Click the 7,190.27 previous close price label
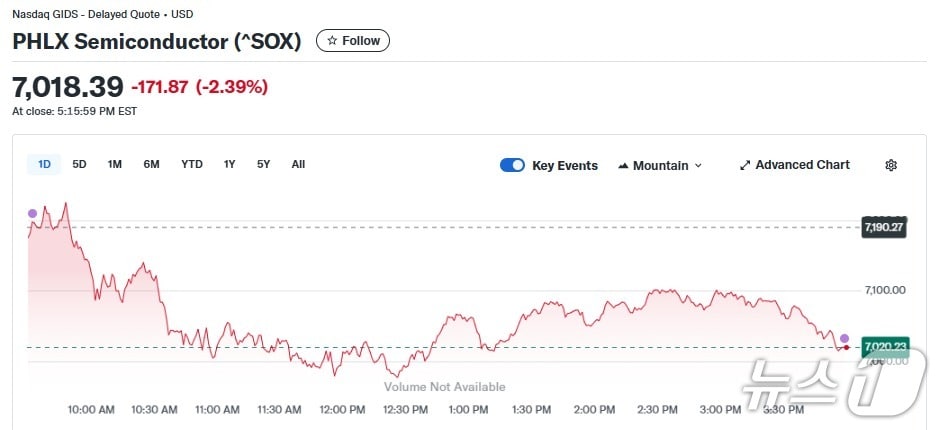940x430 pixels. click(x=884, y=227)
